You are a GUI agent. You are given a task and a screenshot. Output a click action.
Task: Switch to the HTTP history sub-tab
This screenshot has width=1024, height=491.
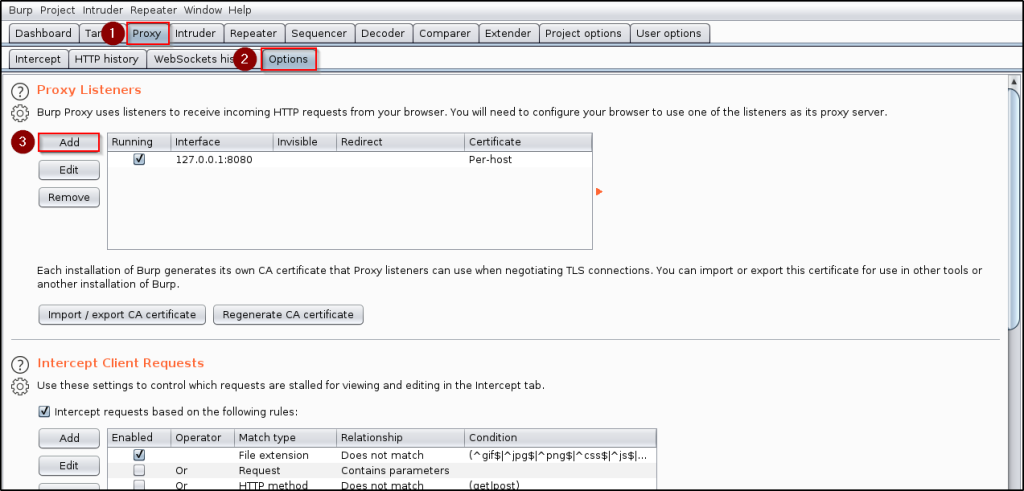coord(107,59)
